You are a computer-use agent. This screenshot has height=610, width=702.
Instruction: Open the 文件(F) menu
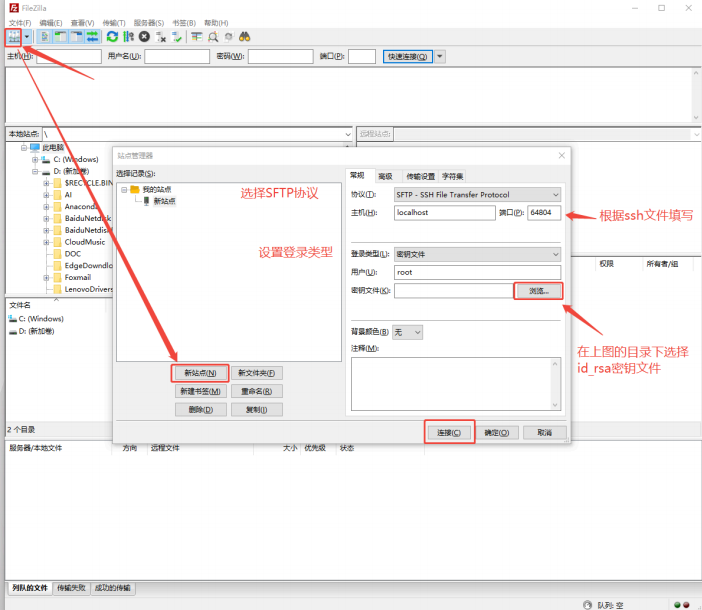click(20, 23)
